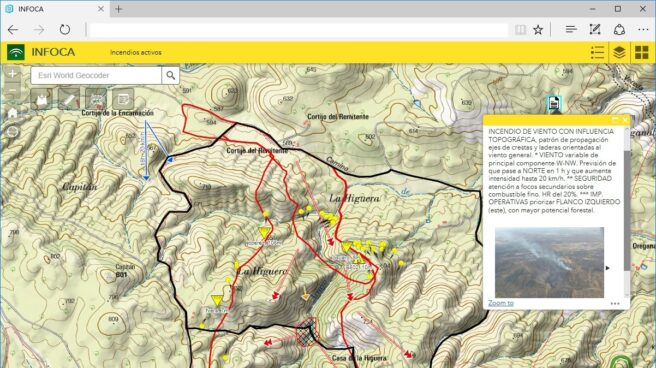Click inside the Esri World Geocoder field
The width and height of the screenshot is (656, 368).
tap(96, 75)
